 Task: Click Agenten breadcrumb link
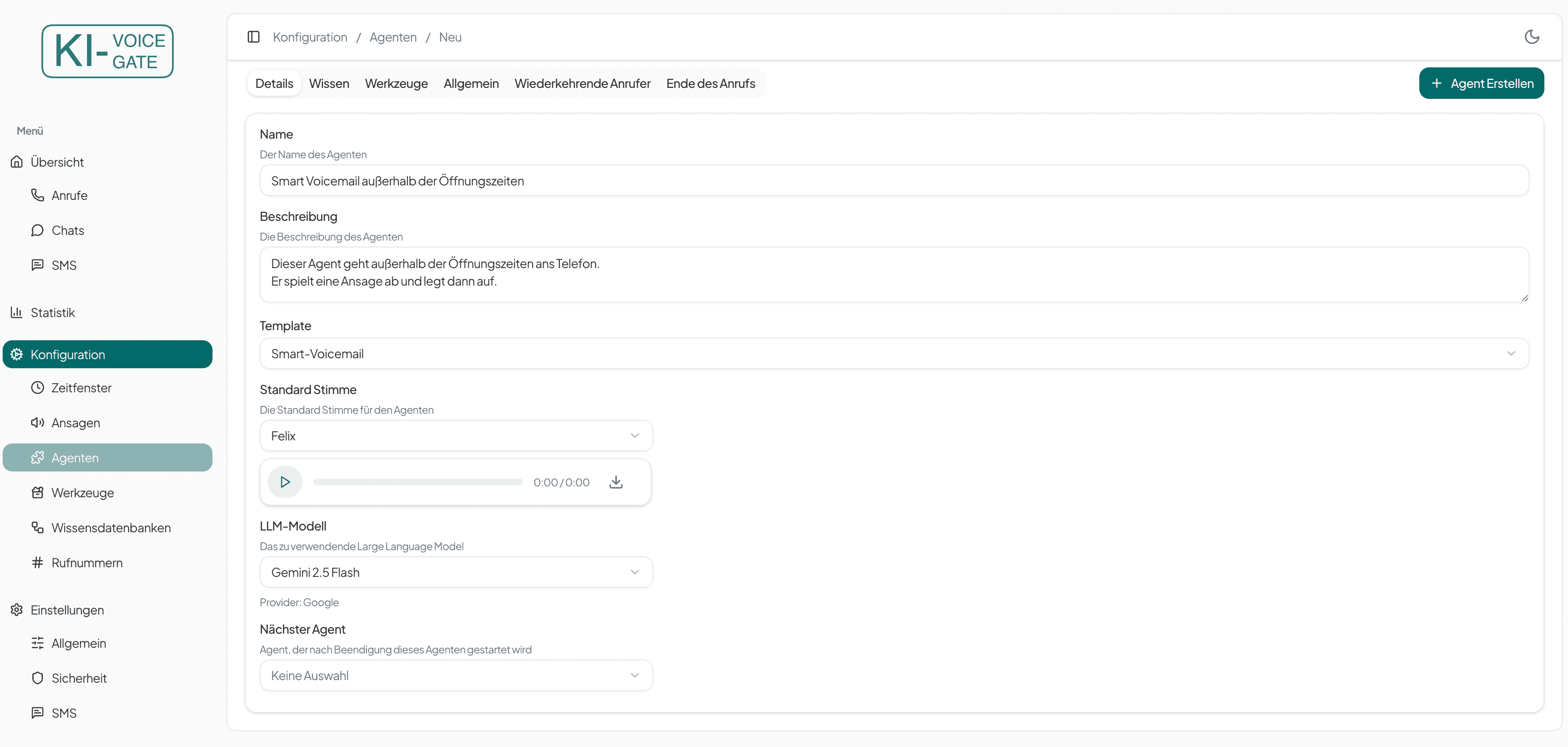393,37
